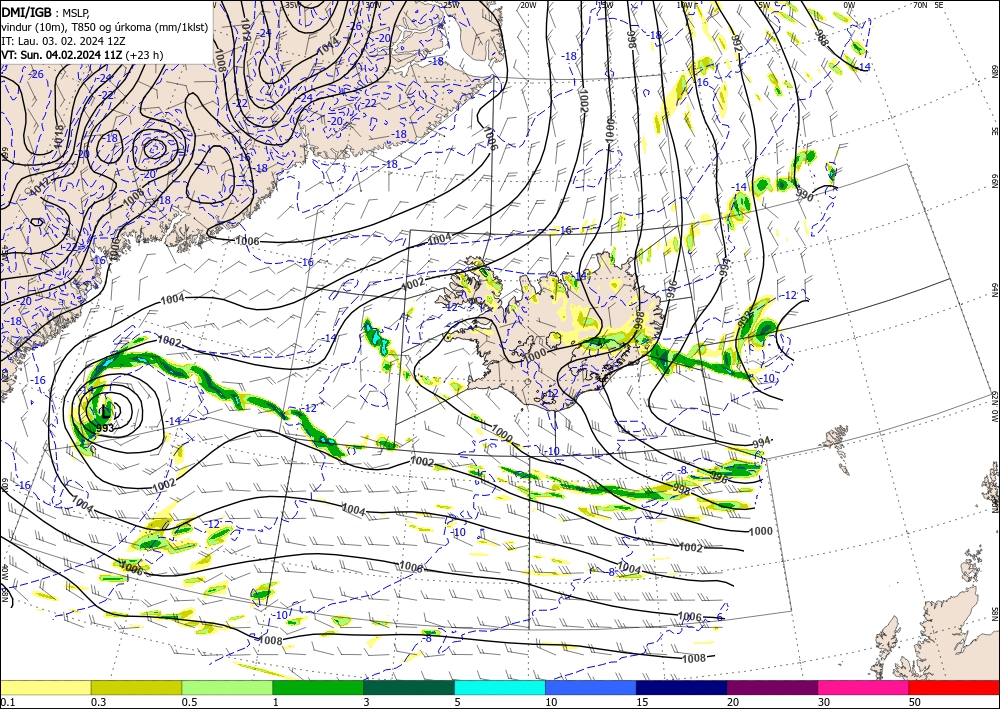Click the legend value '30'

coord(823,702)
